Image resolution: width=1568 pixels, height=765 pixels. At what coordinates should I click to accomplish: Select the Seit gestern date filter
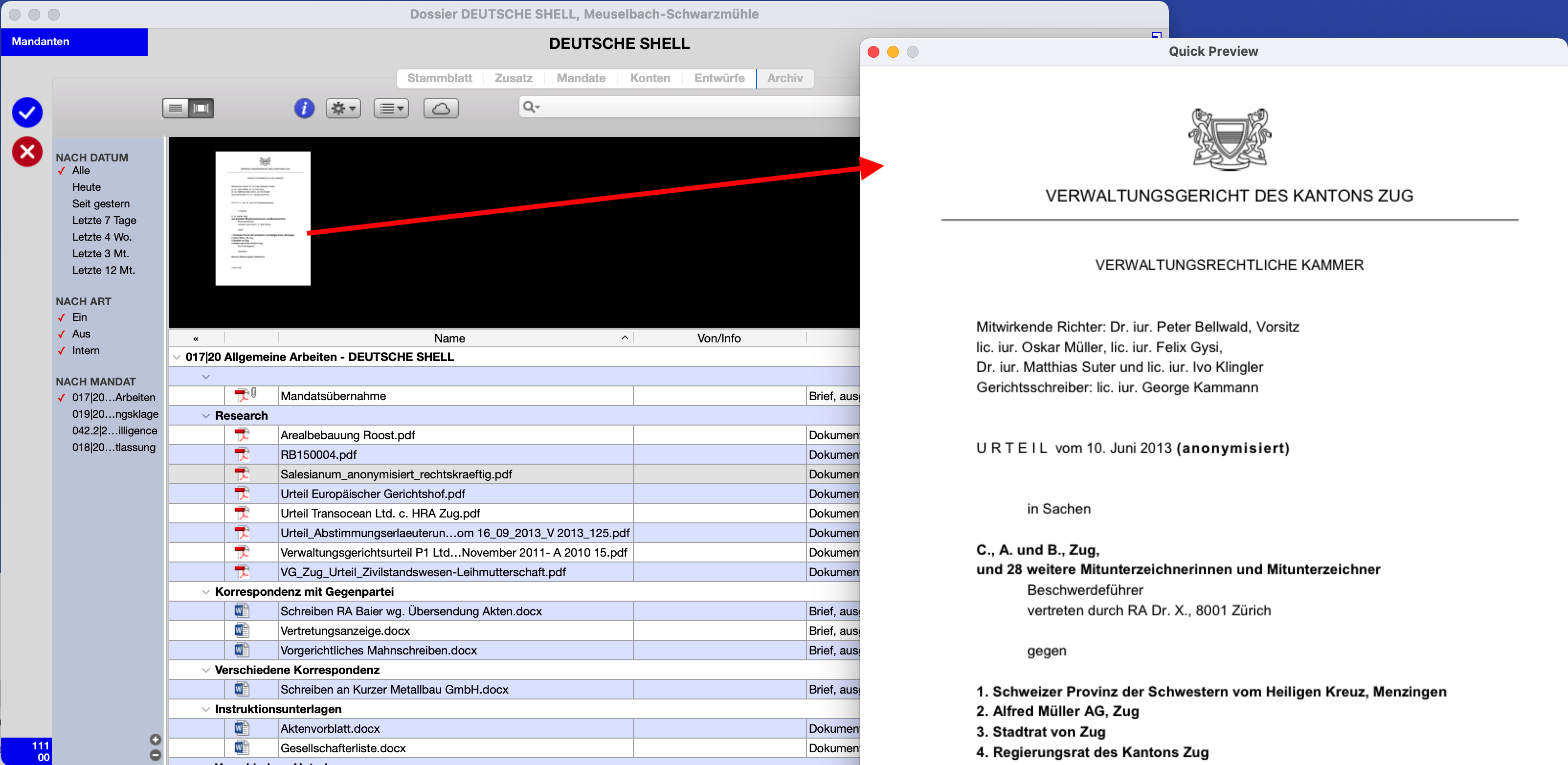[x=101, y=203]
